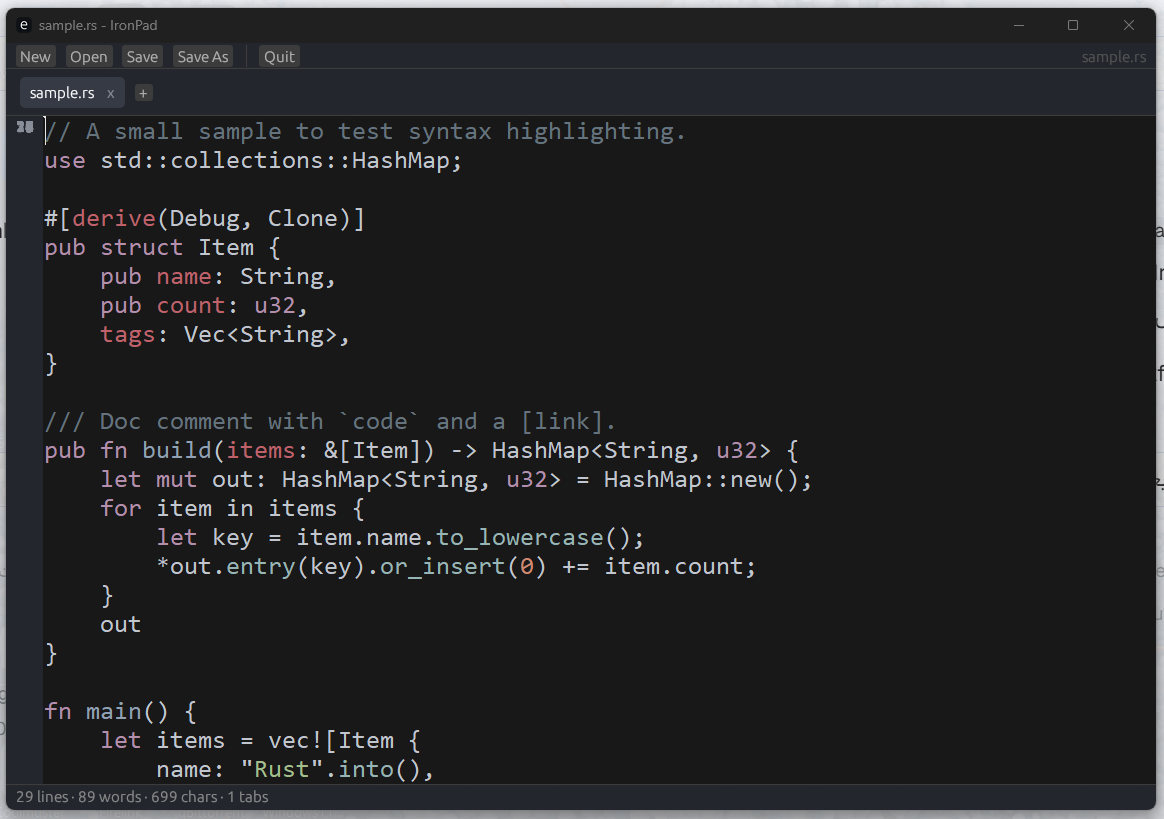This screenshot has width=1164, height=819.
Task: Click the 'let items = vec![Item {' line
Action: [261, 740]
